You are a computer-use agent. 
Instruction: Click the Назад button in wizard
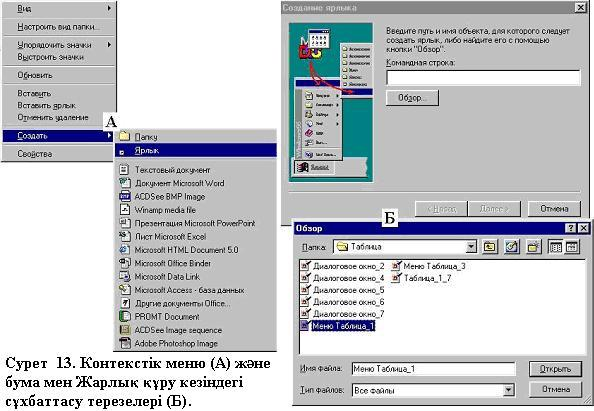coord(441,209)
